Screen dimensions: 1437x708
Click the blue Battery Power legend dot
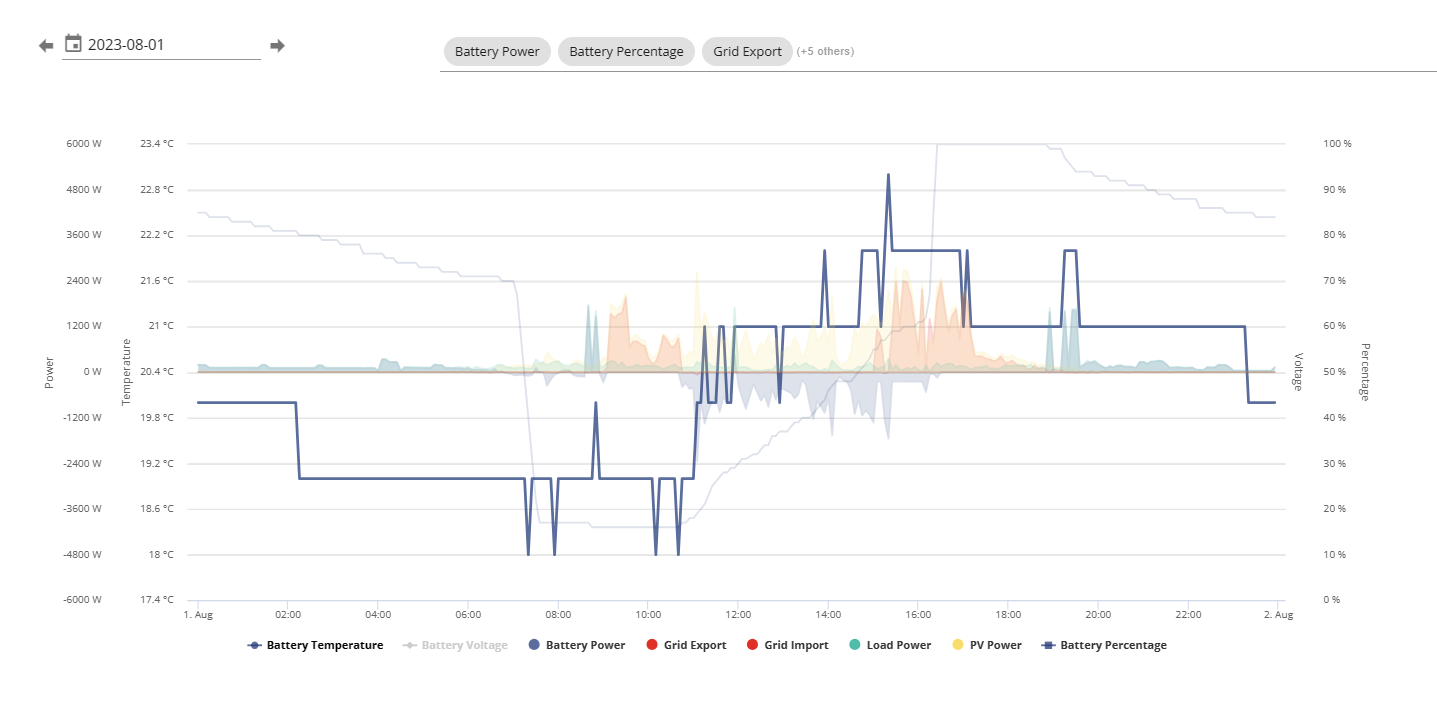[534, 645]
